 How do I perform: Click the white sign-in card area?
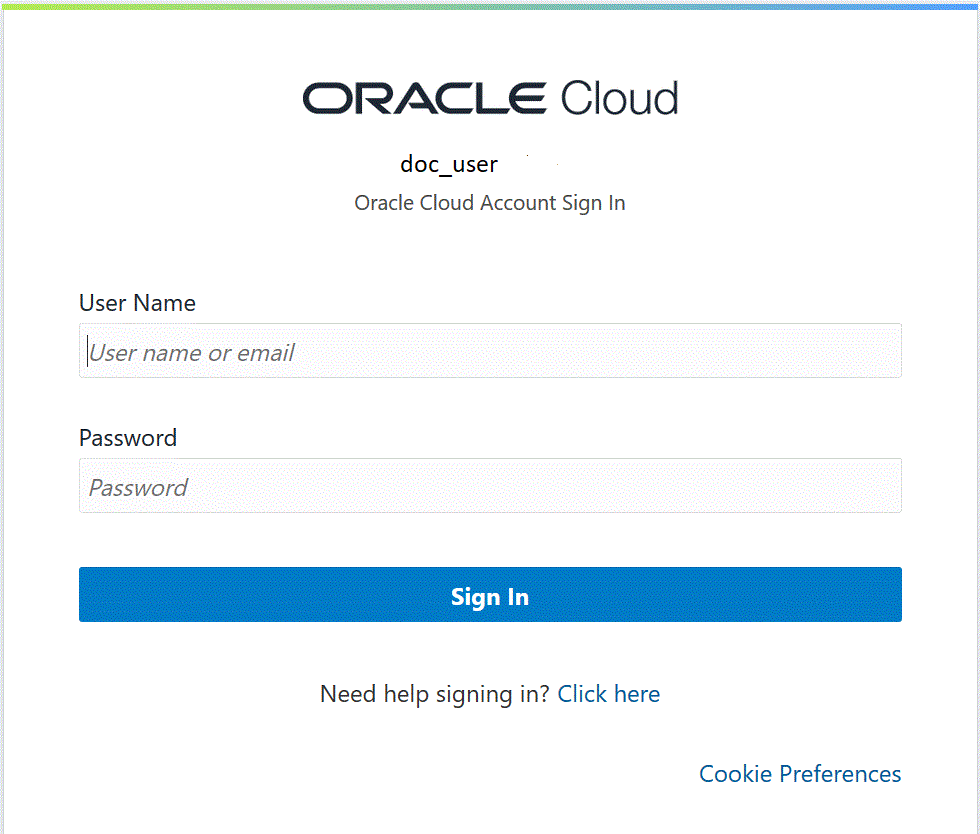click(490, 250)
